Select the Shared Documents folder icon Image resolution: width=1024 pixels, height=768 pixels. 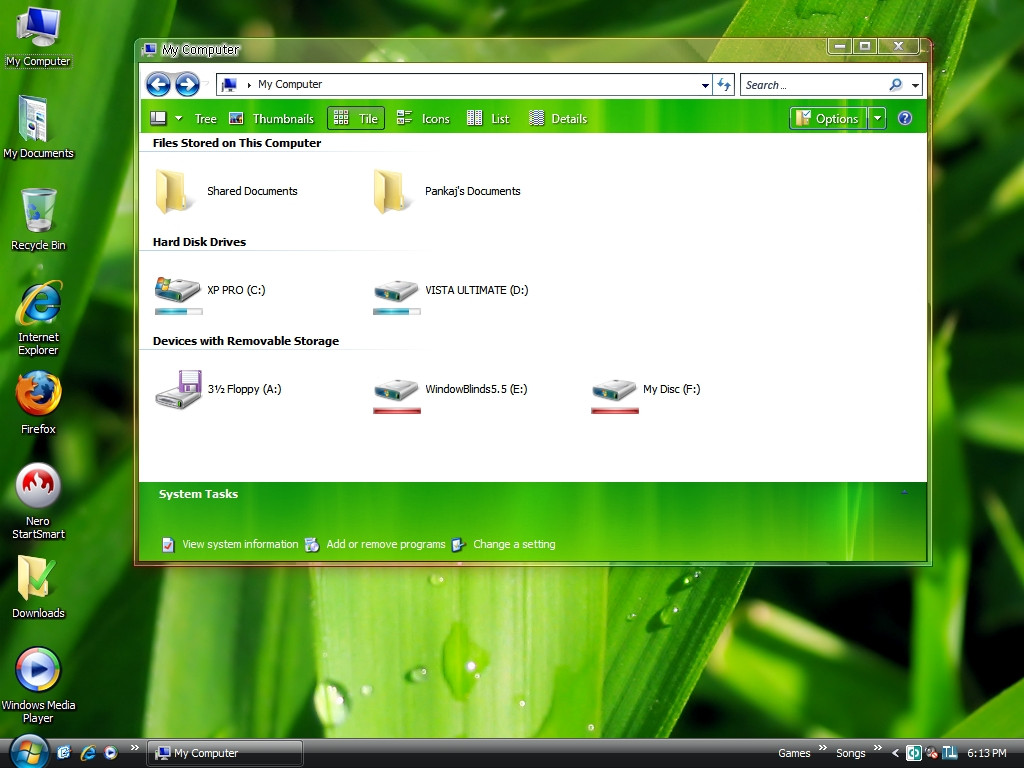click(175, 191)
